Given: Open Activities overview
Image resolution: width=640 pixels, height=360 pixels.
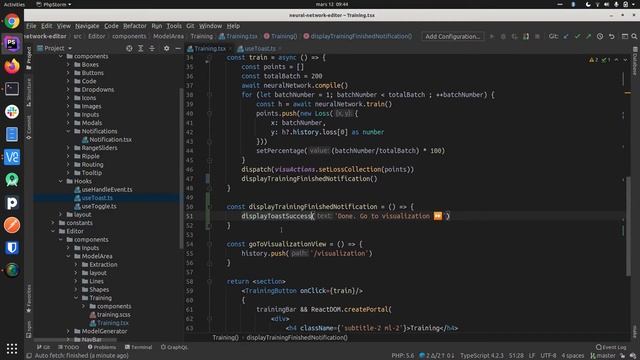Looking at the screenshot, I should (14, 4).
